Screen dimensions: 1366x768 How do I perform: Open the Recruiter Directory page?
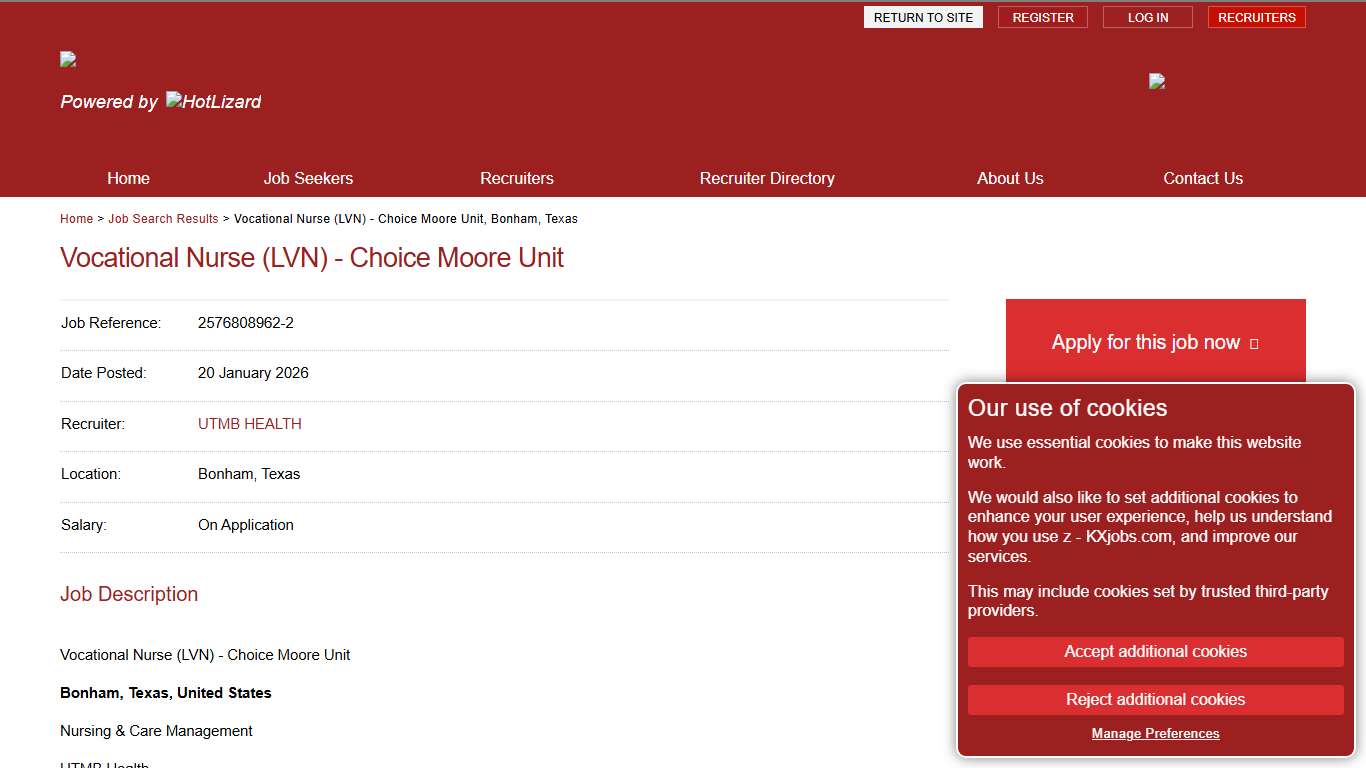tap(767, 178)
